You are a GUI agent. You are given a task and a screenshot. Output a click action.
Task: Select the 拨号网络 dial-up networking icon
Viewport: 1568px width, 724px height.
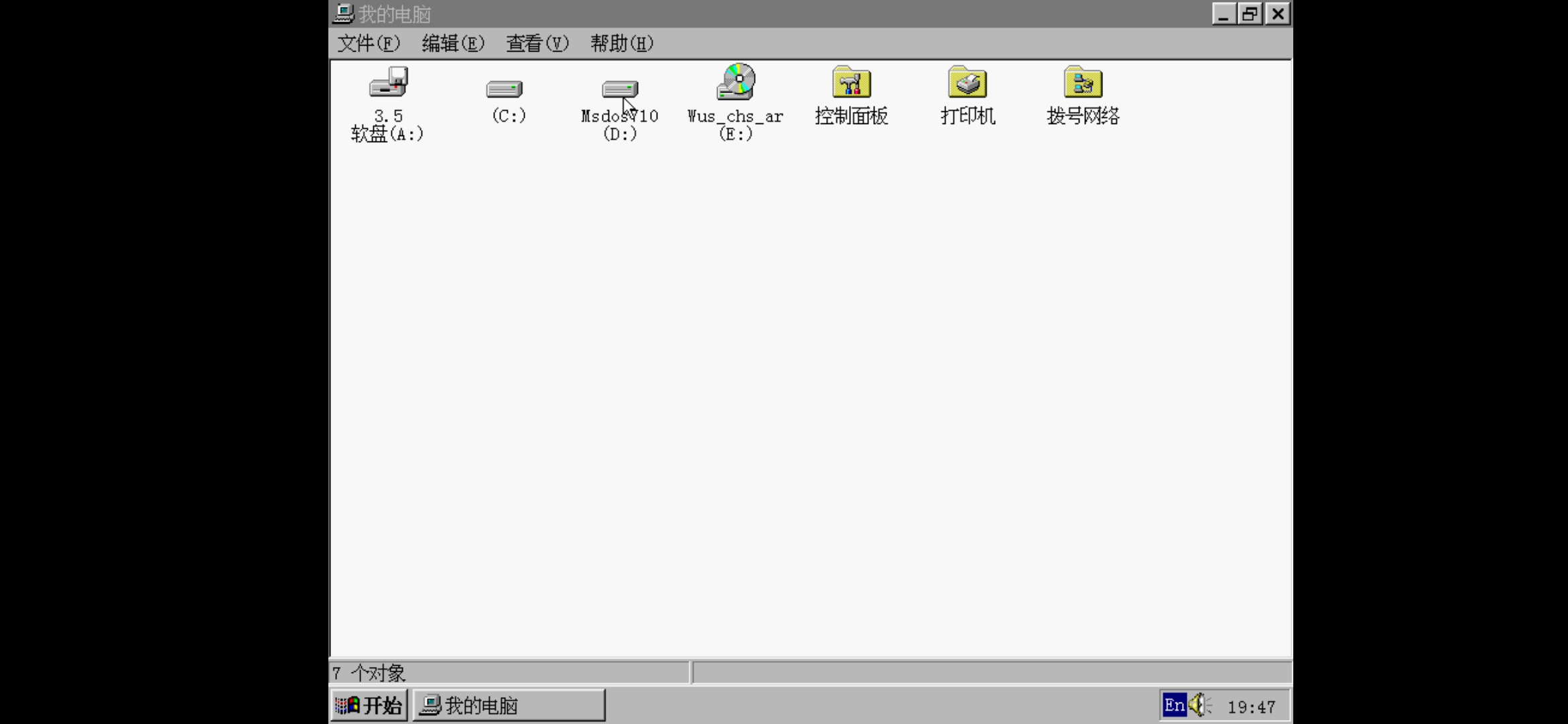tap(1083, 83)
